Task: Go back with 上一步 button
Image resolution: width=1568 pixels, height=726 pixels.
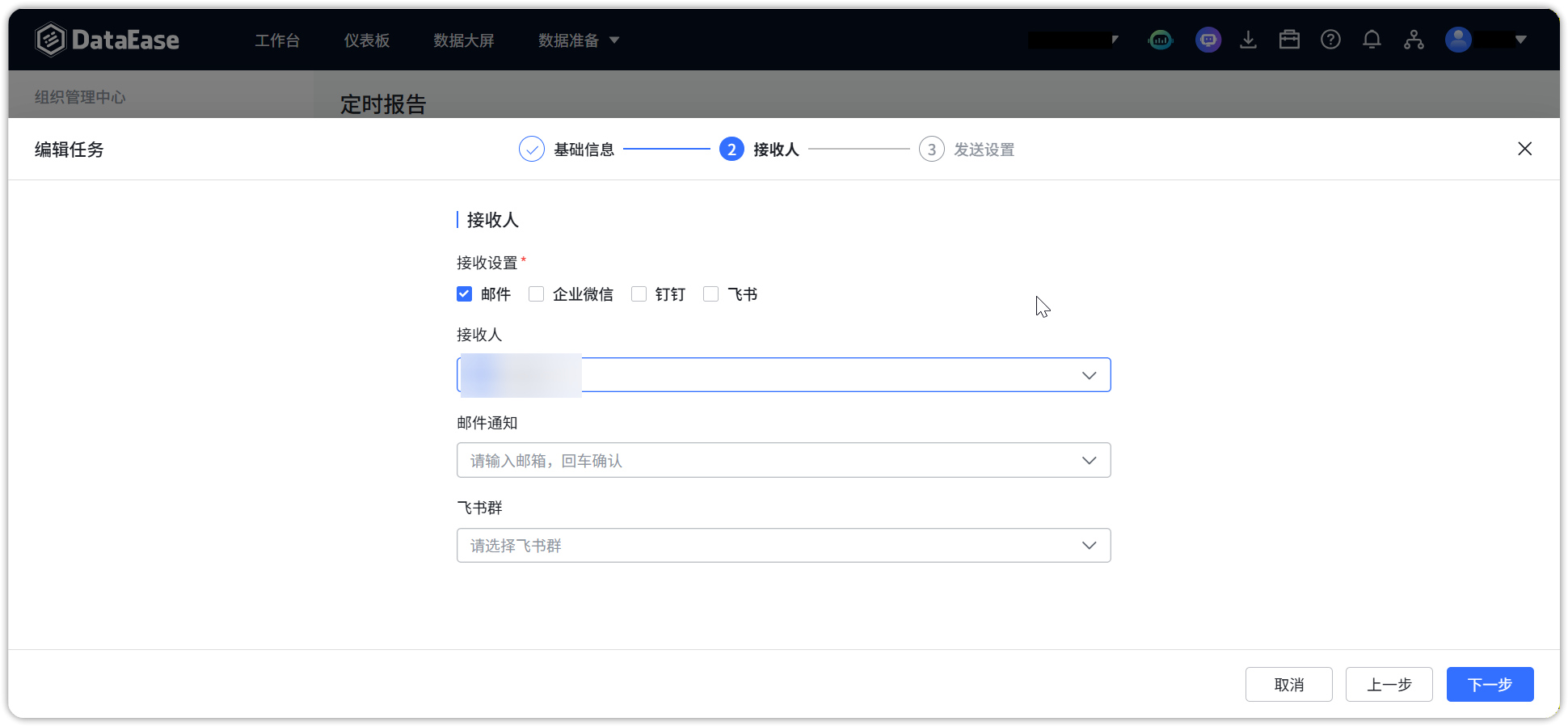Action: pos(1389,685)
